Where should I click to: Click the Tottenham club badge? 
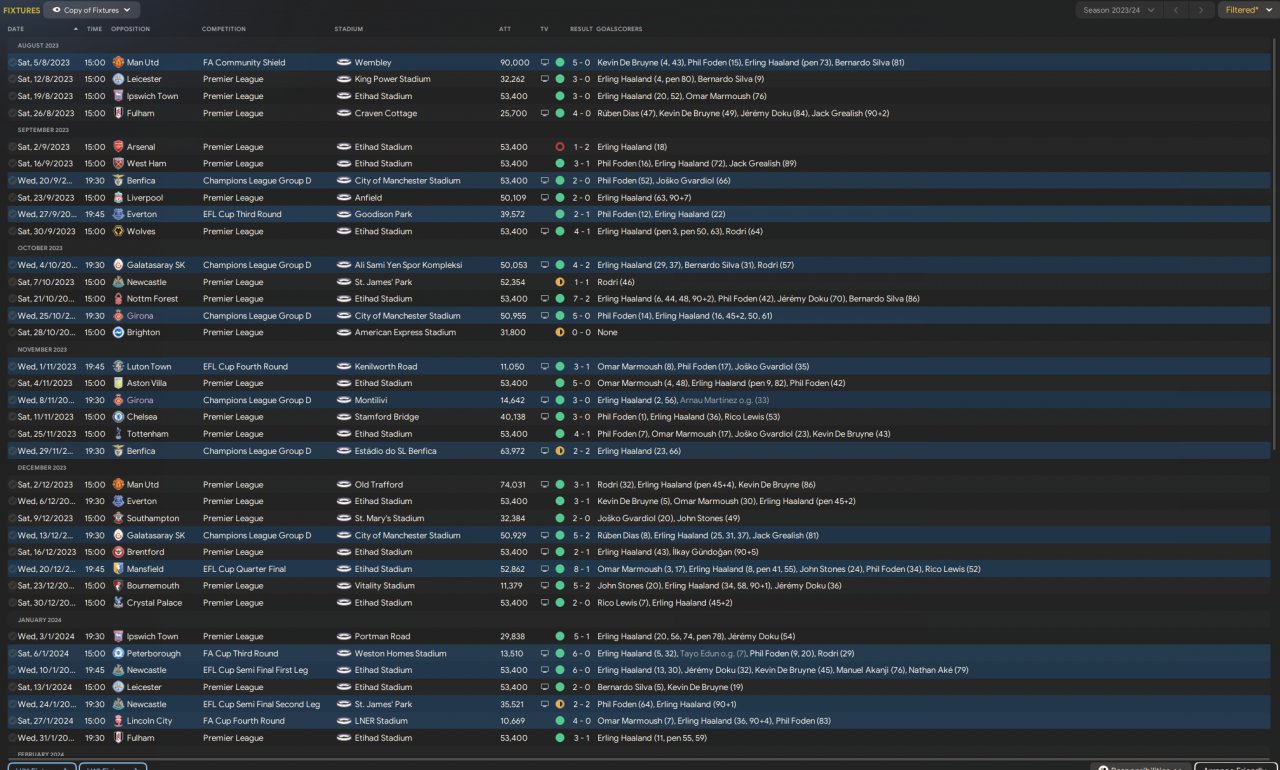[118, 434]
